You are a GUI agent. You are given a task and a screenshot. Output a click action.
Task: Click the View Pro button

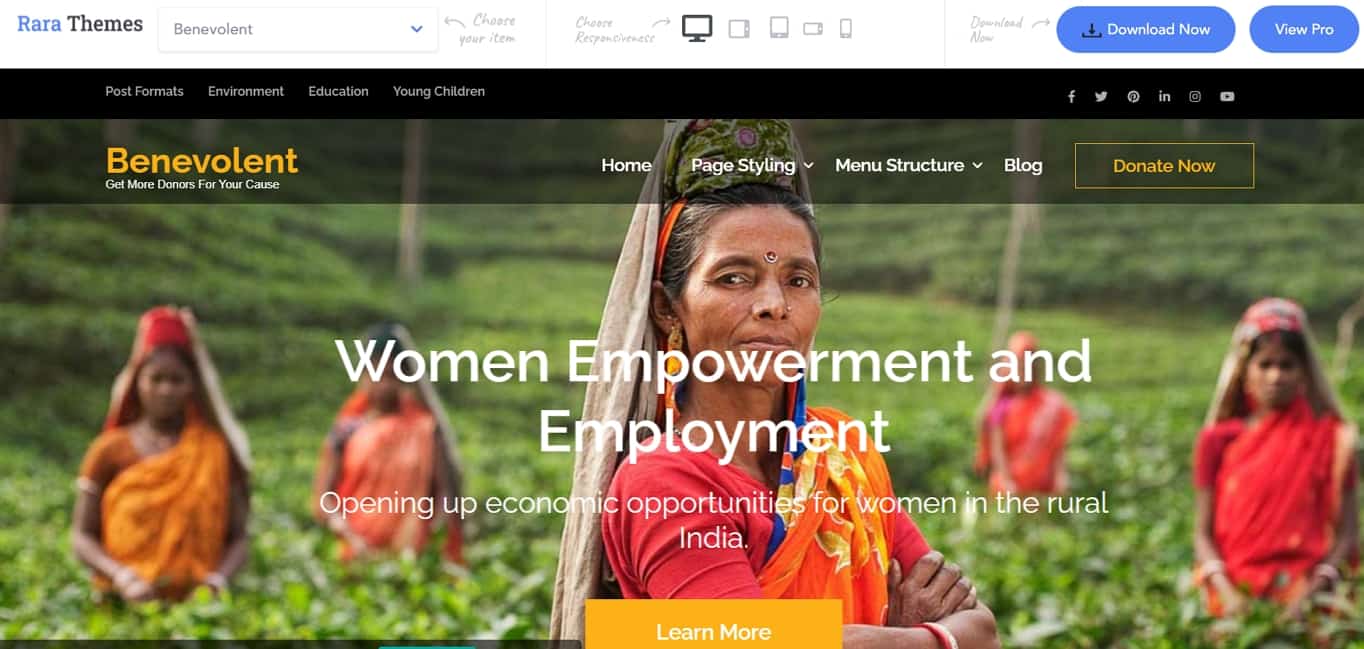click(1304, 29)
